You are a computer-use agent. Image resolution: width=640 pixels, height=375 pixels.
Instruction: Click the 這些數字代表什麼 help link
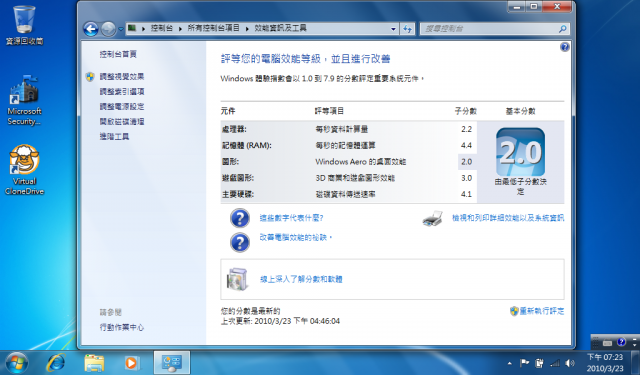pyautogui.click(x=291, y=218)
